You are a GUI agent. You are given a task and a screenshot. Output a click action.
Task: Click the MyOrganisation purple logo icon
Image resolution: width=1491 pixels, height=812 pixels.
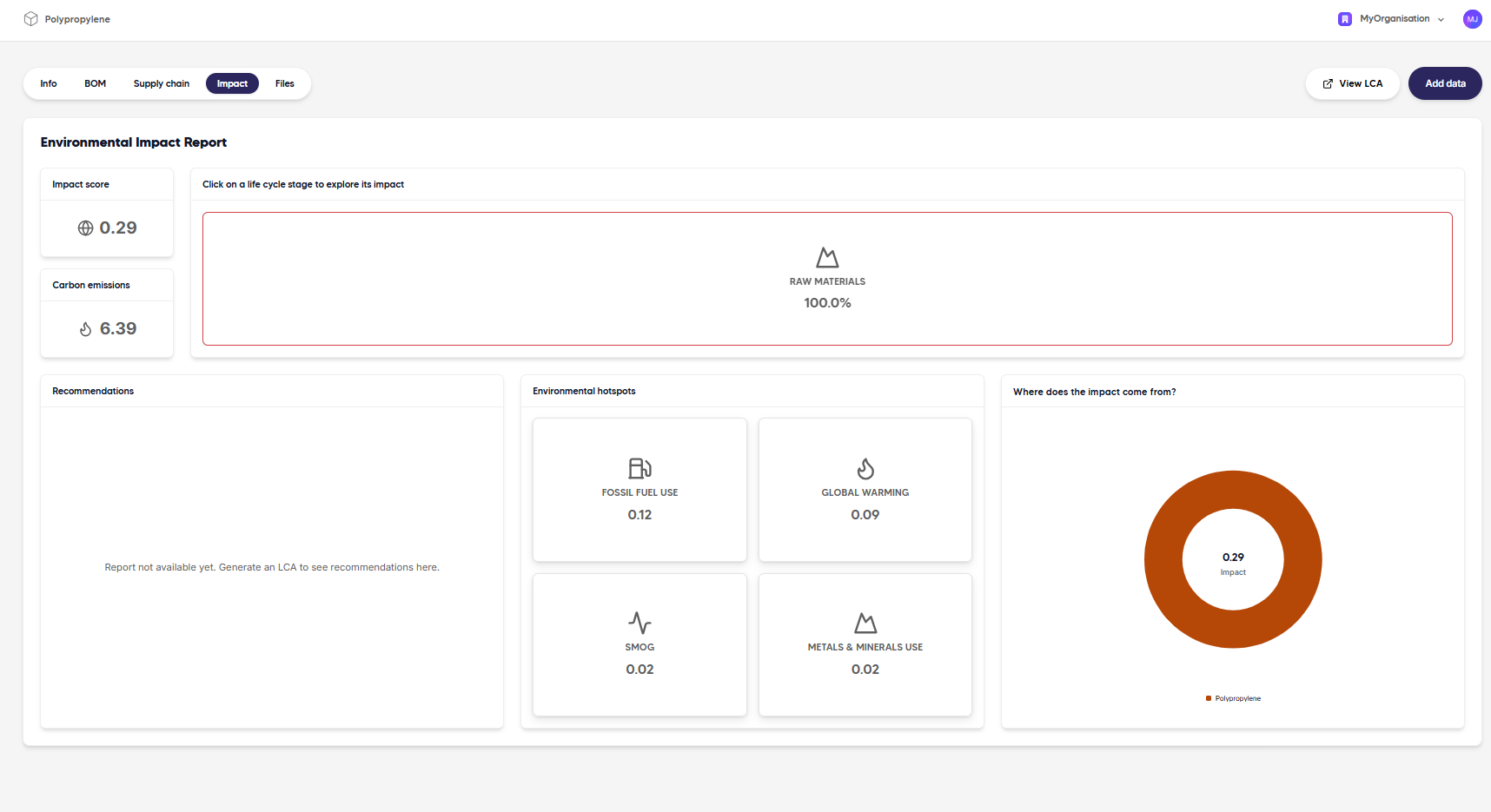click(1345, 19)
